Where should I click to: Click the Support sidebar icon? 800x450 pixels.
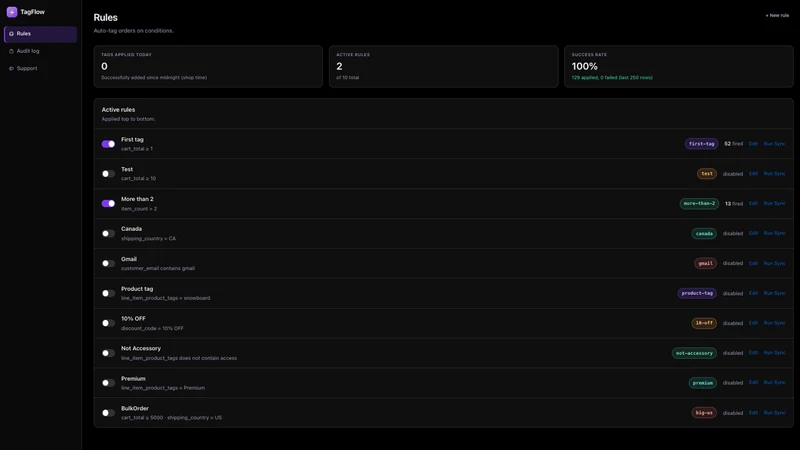point(11,68)
